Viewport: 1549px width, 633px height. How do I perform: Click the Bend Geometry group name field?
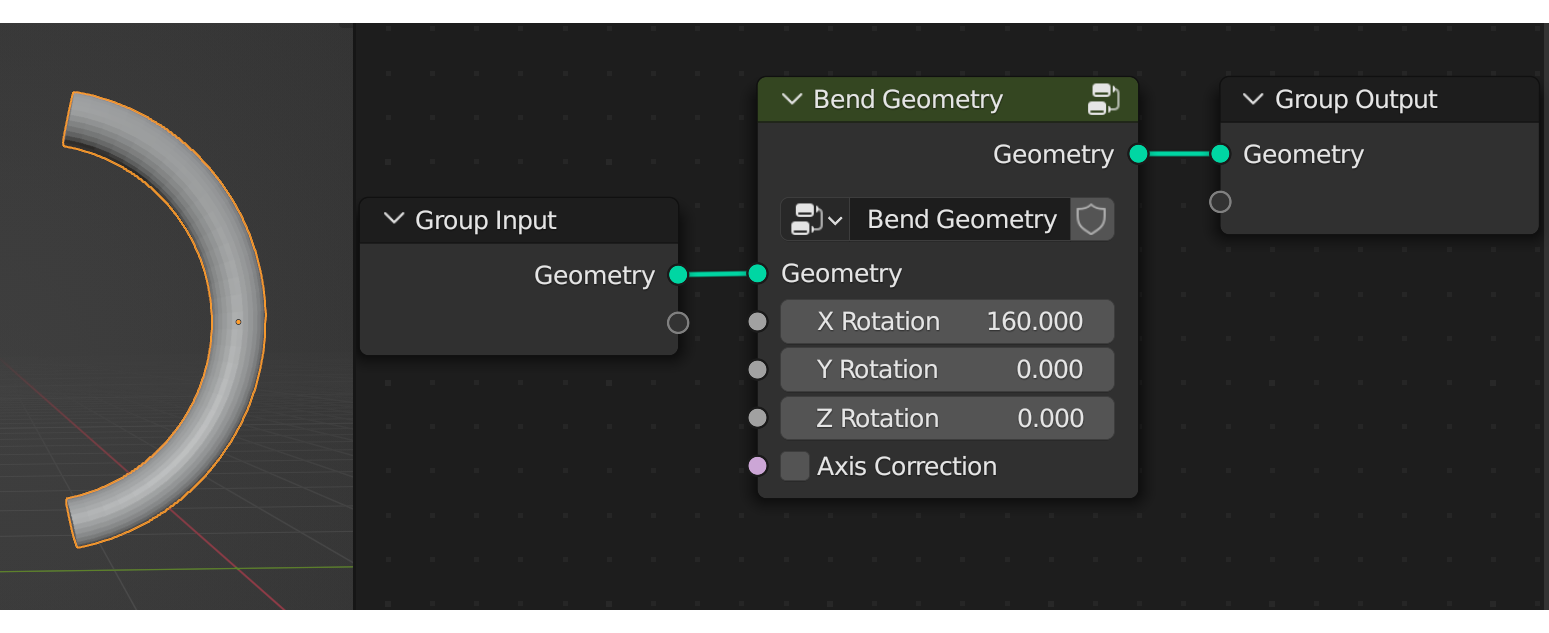click(960, 219)
